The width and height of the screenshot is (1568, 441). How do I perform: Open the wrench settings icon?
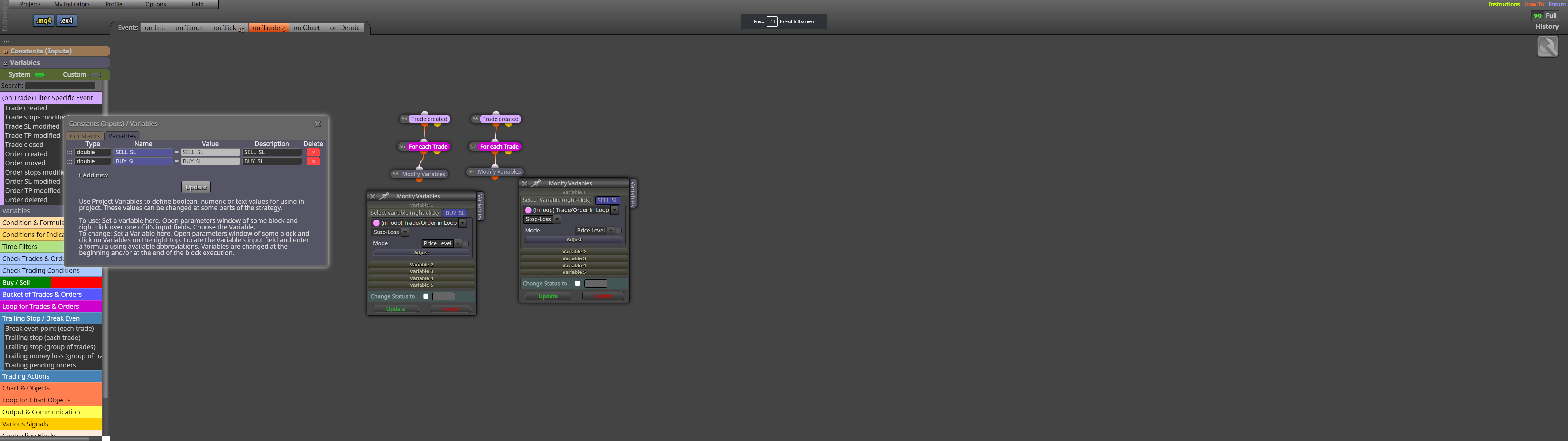(1547, 46)
